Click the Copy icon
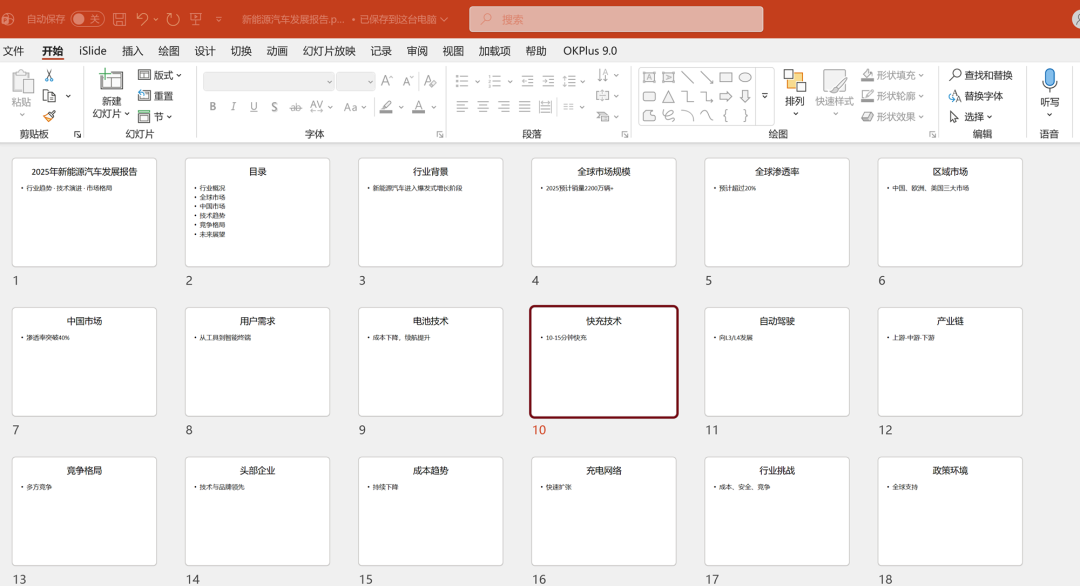This screenshot has height=586, width=1080. 50,96
